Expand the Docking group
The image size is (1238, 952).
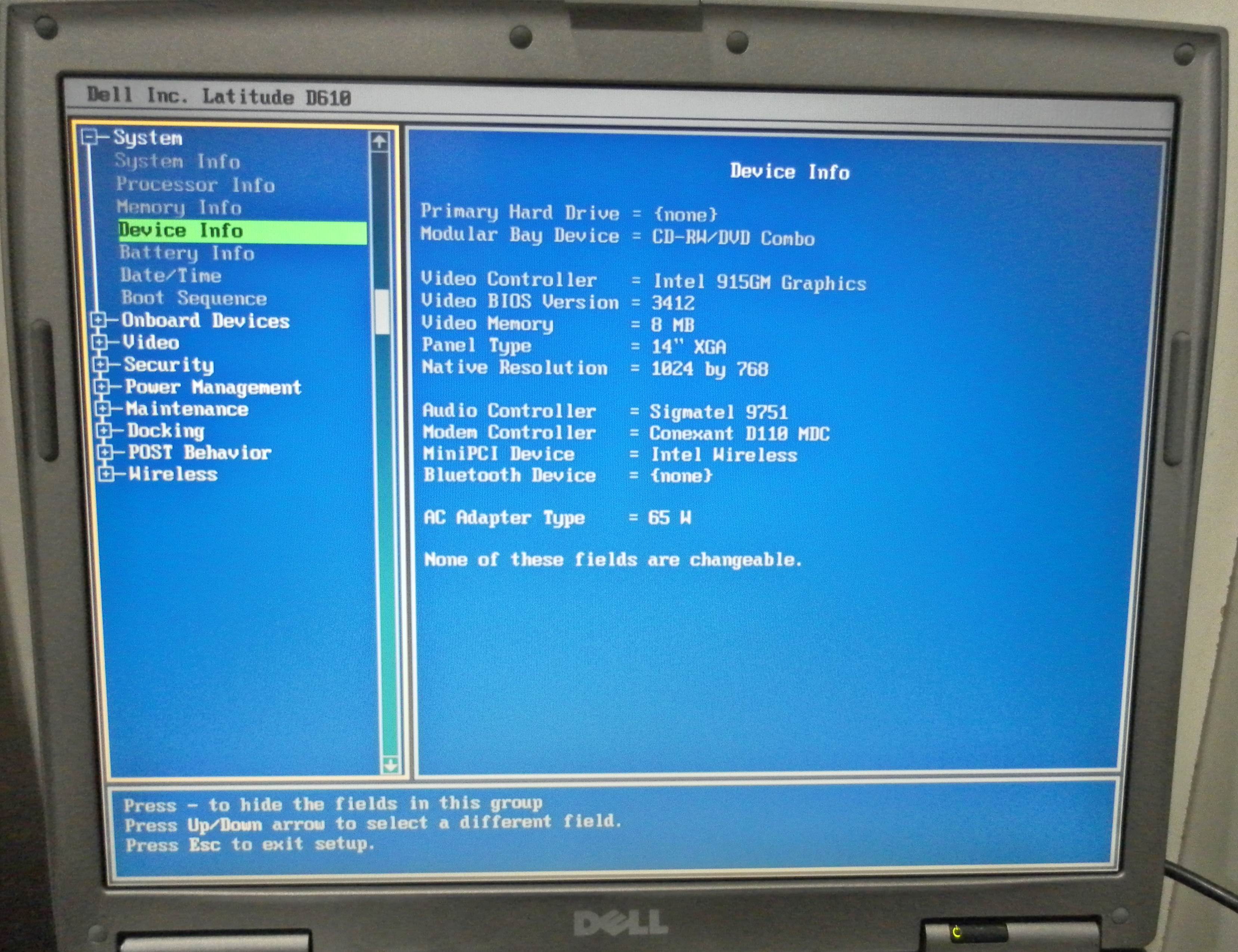tap(104, 431)
